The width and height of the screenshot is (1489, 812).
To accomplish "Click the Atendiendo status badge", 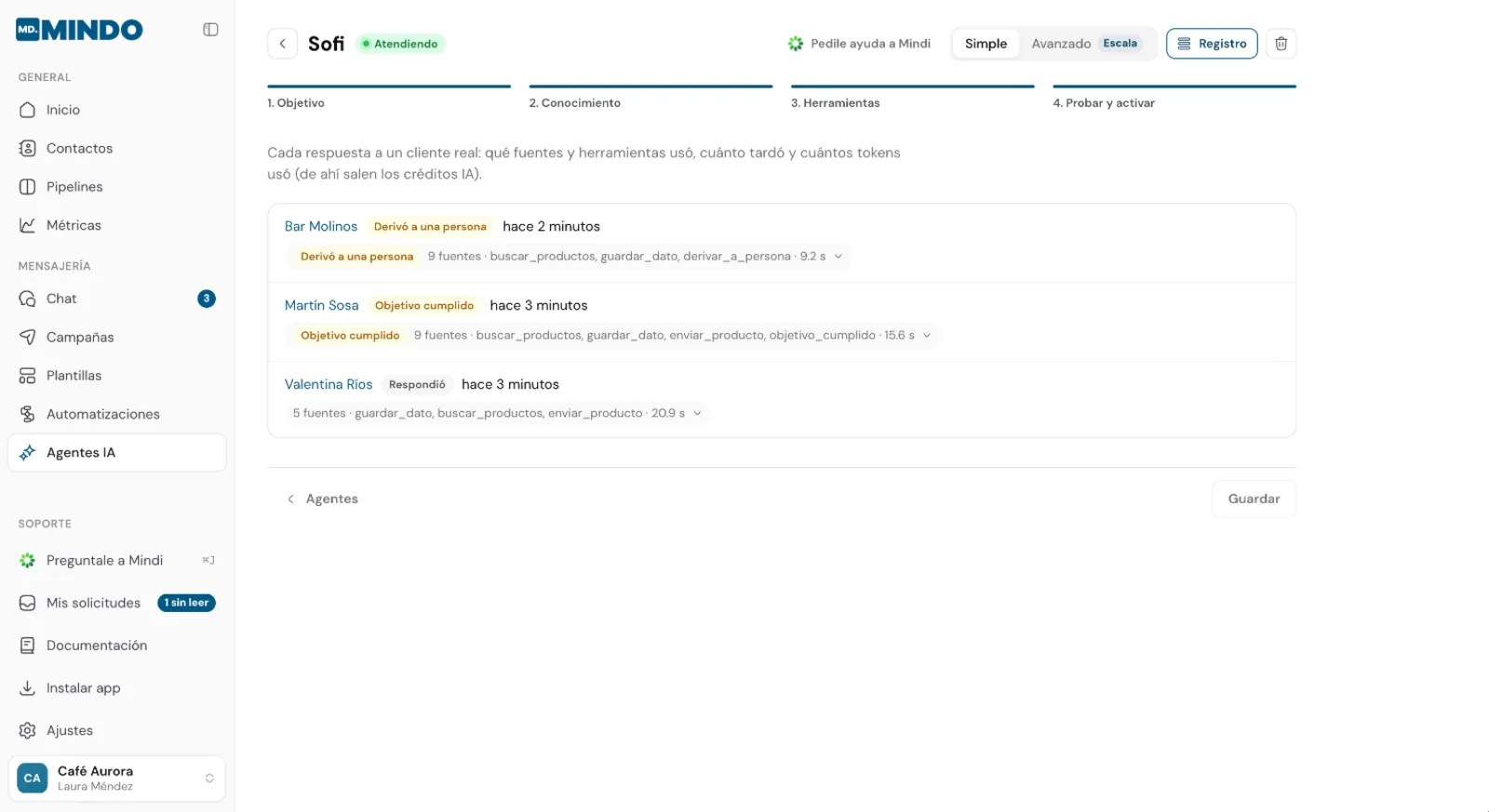I will pos(400,44).
